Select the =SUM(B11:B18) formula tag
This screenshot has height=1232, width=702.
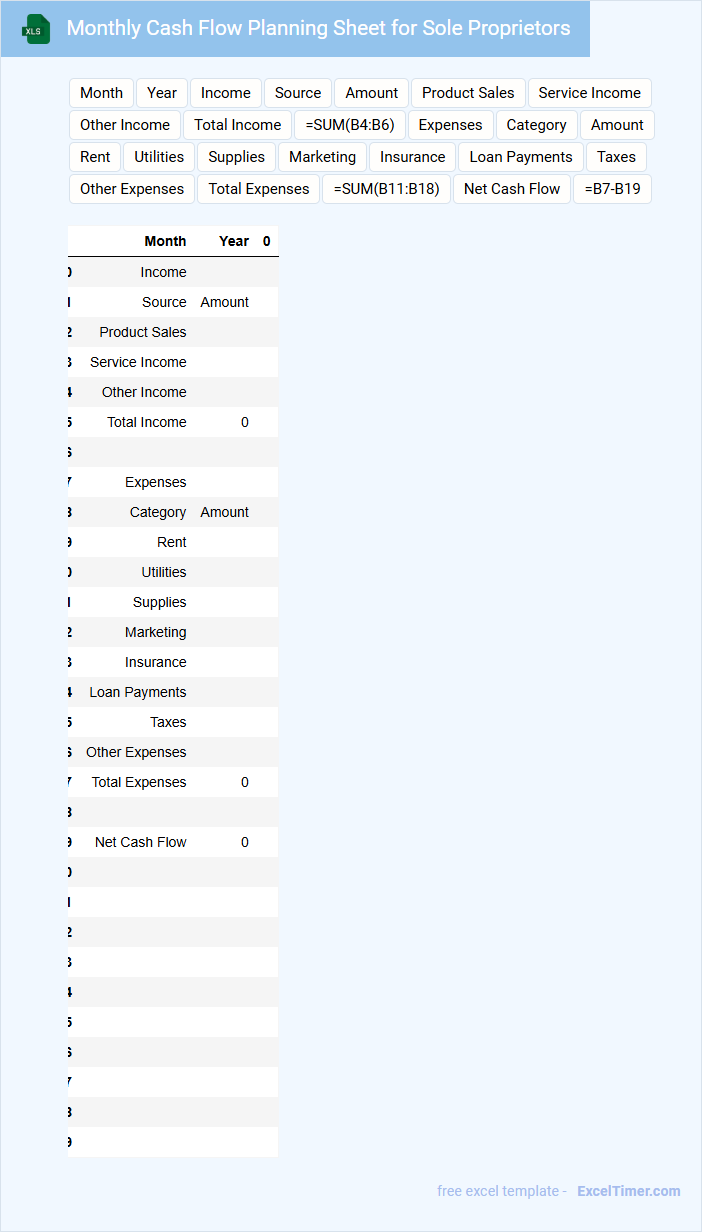(386, 189)
